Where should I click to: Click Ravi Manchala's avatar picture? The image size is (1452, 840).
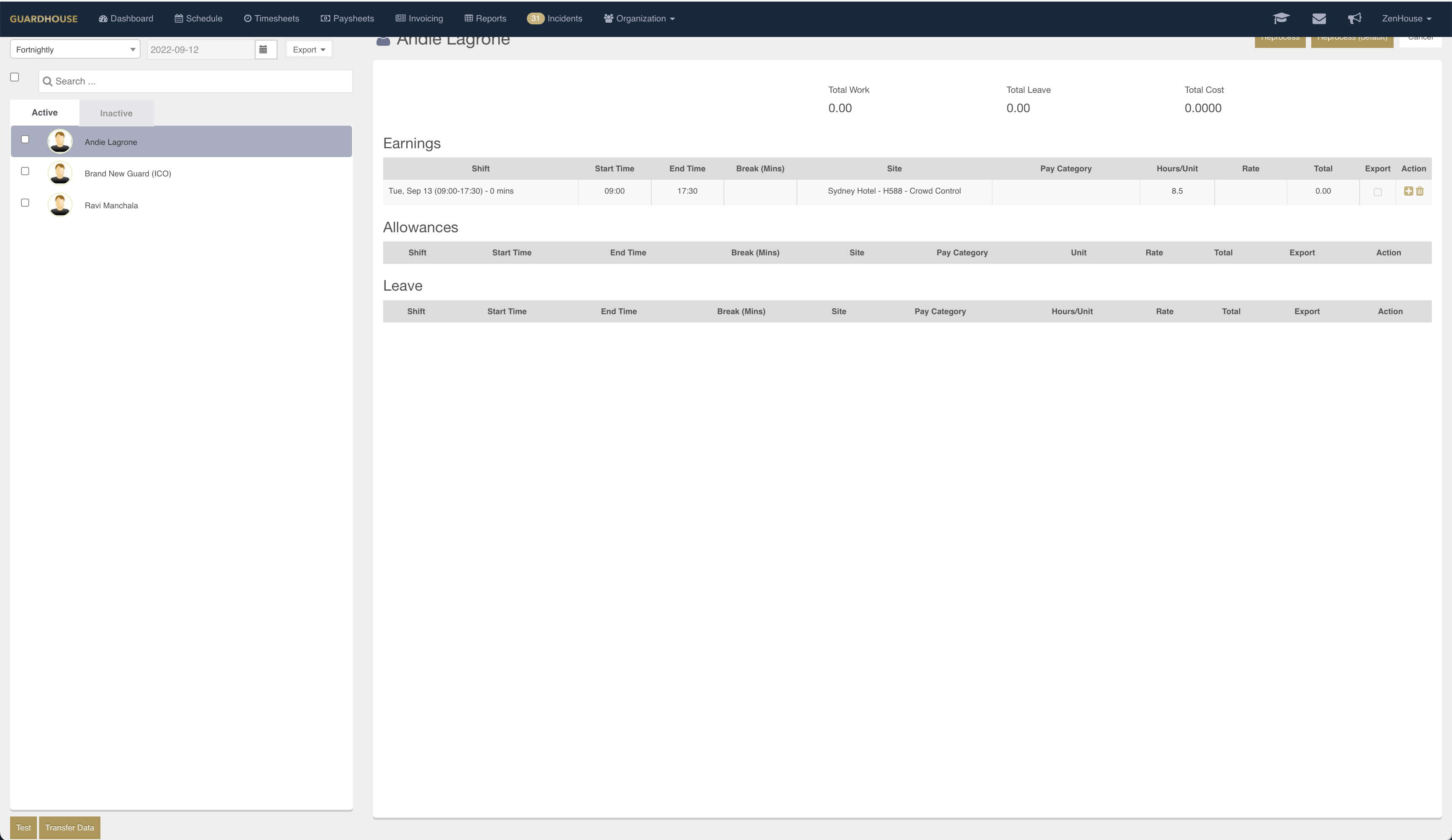pyautogui.click(x=60, y=205)
